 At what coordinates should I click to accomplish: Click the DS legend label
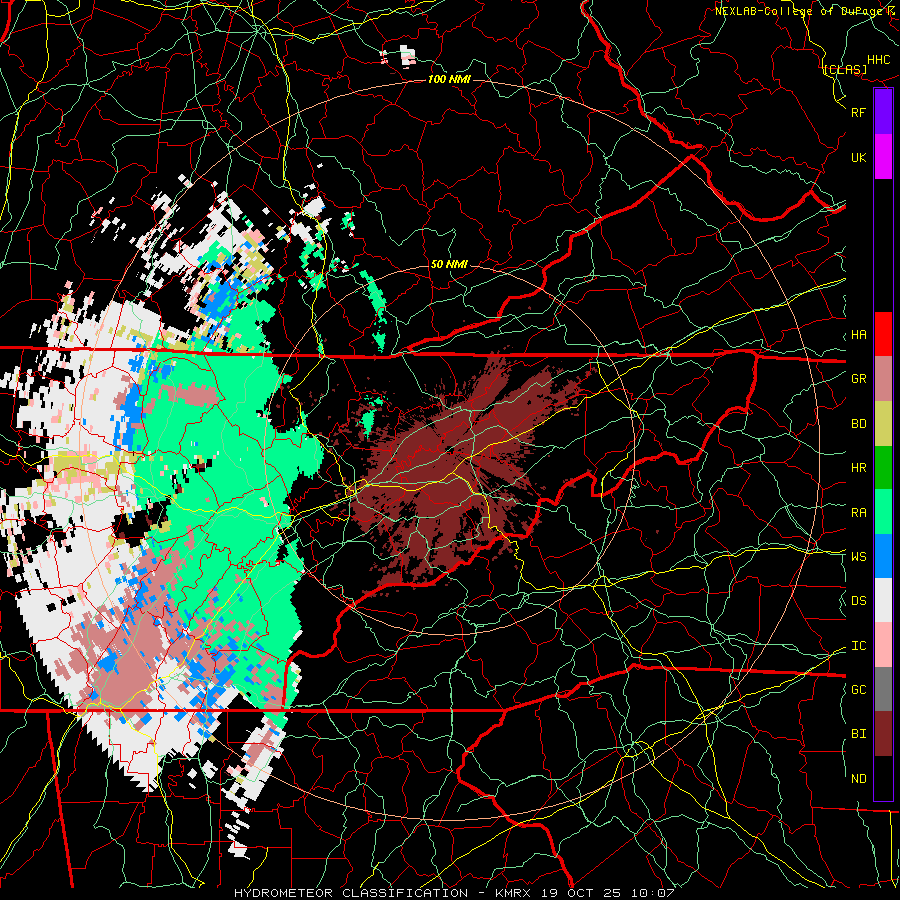(858, 601)
